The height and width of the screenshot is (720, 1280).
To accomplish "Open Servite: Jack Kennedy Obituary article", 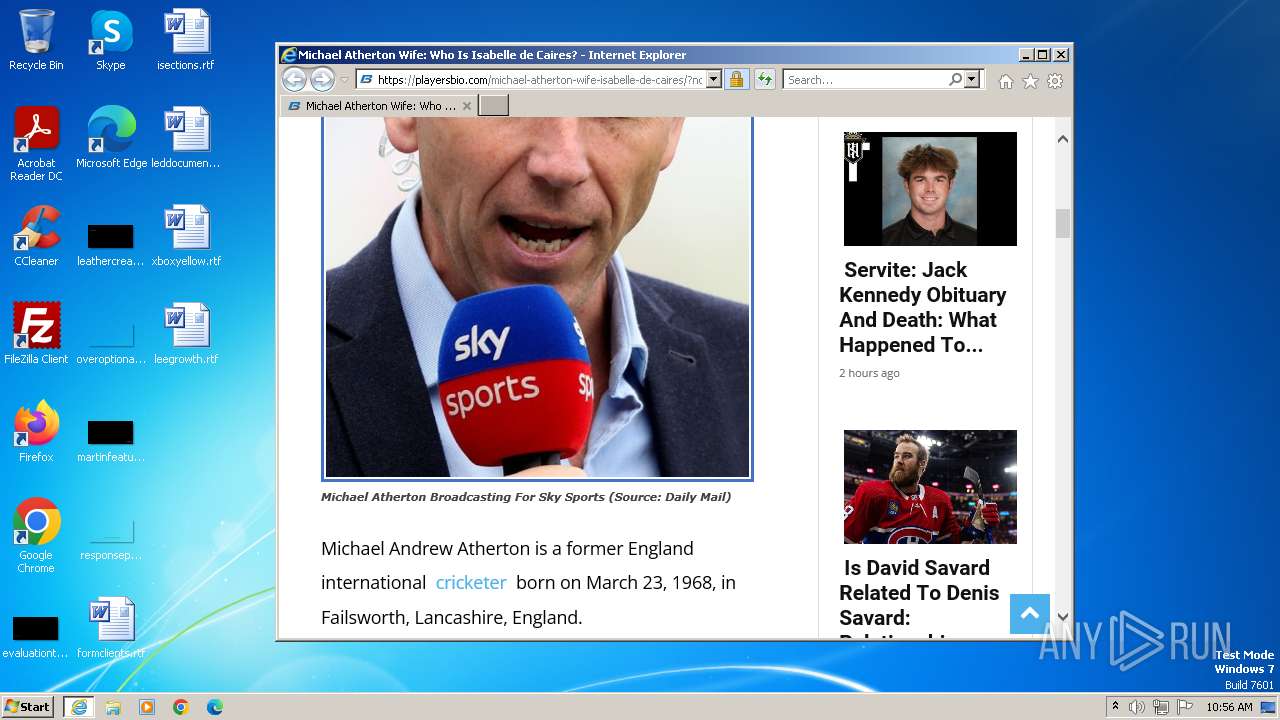I will coord(923,307).
